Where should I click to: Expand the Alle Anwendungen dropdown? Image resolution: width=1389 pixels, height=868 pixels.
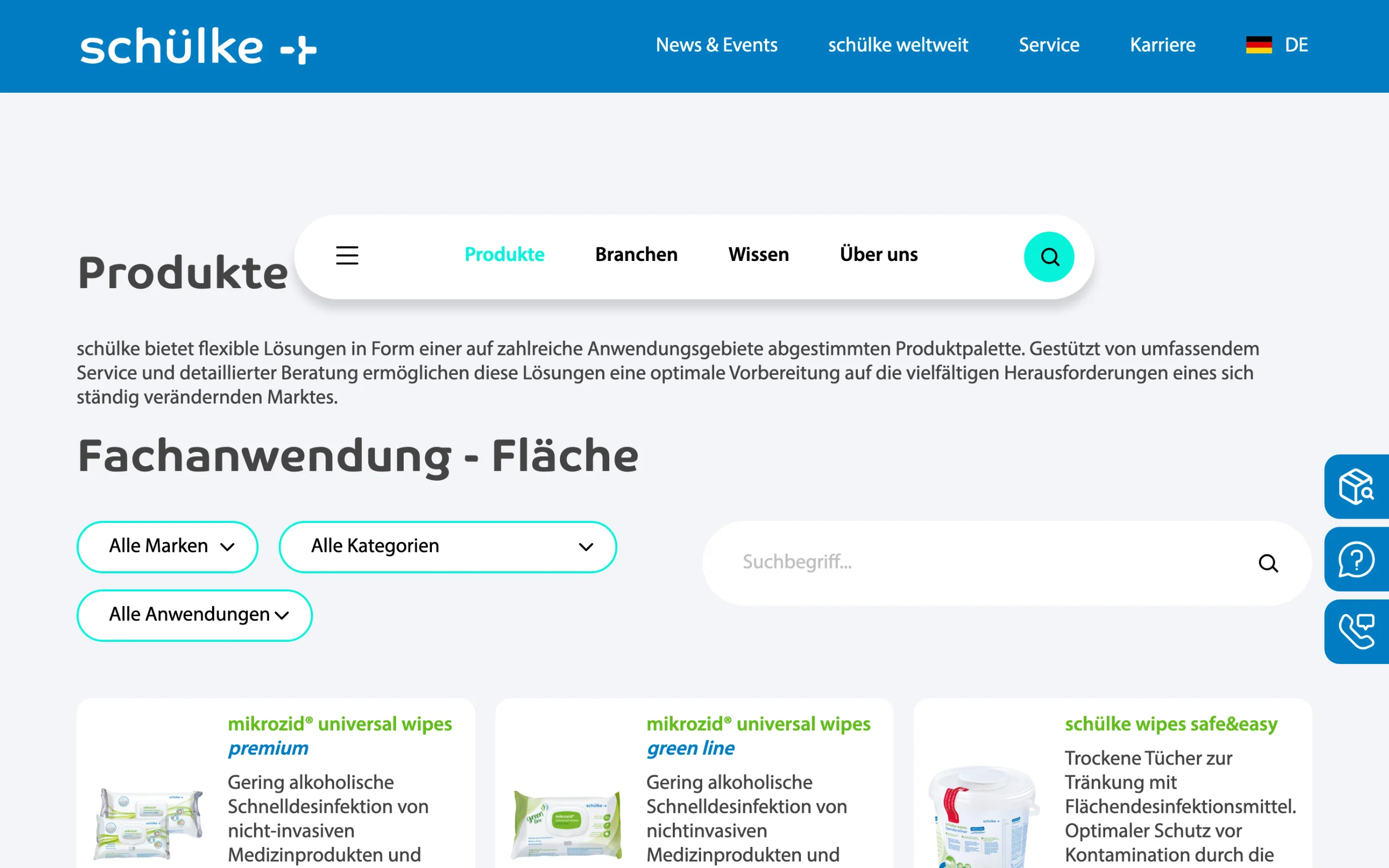pos(195,615)
